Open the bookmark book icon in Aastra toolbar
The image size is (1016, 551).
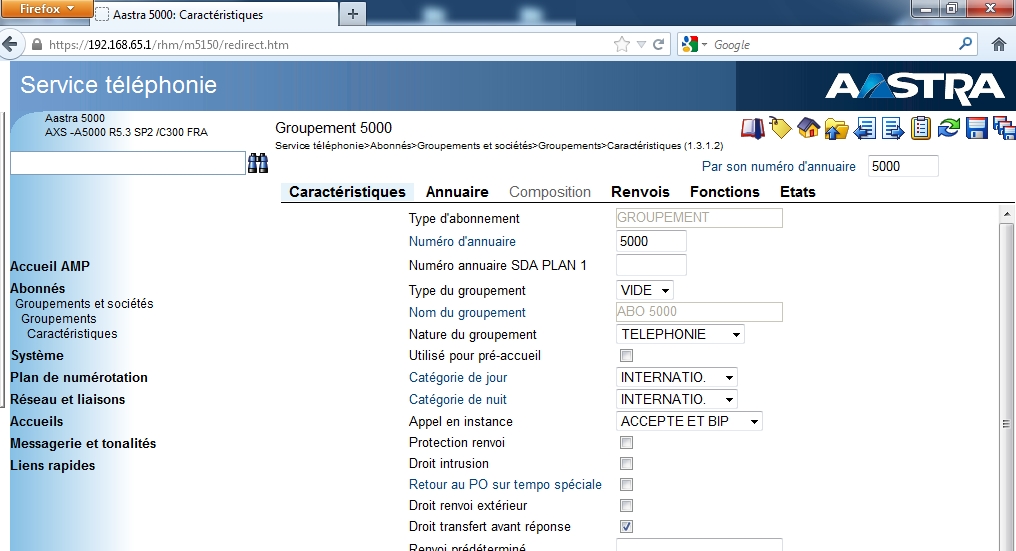pos(753,128)
